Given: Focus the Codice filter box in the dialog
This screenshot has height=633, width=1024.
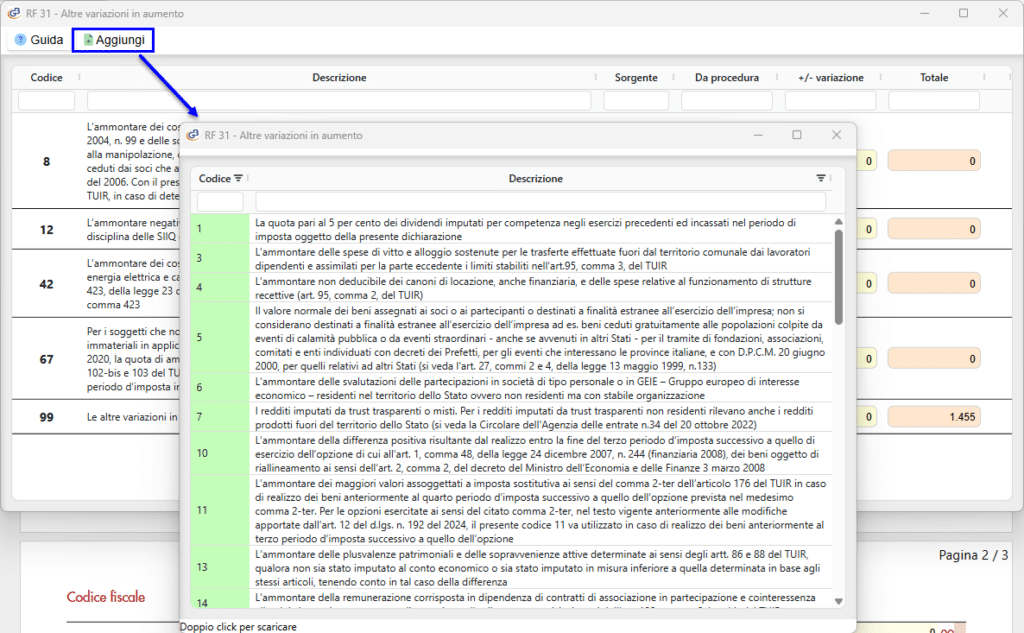Looking at the screenshot, I should pos(220,201).
